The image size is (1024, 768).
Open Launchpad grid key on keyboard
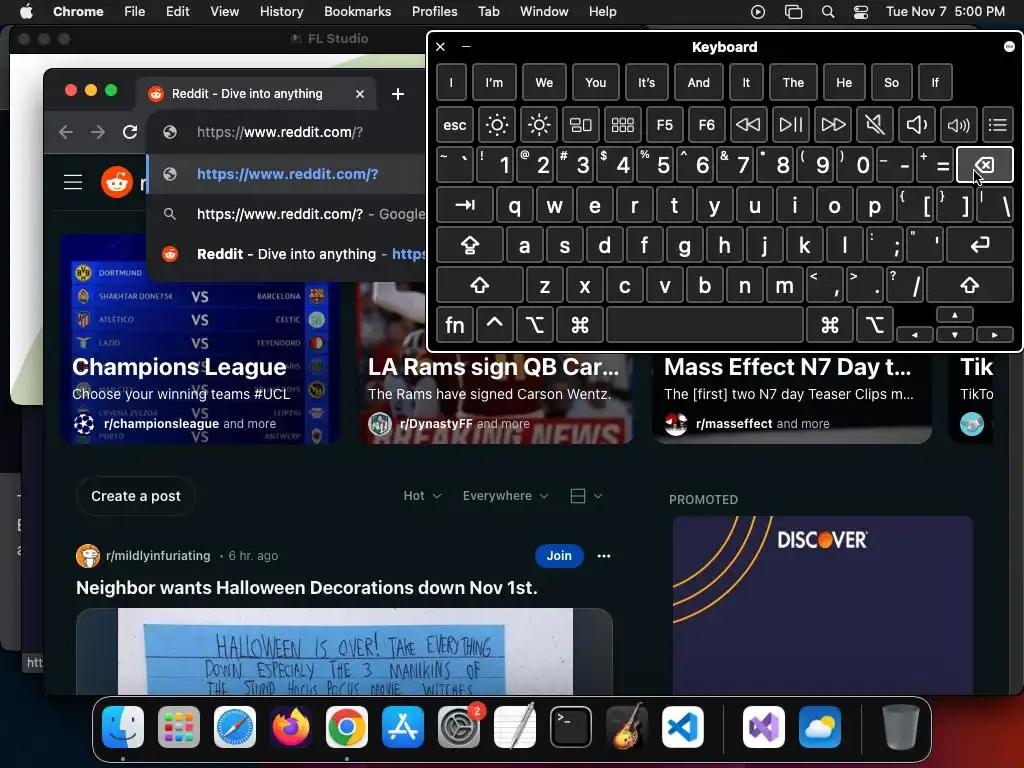(x=622, y=124)
